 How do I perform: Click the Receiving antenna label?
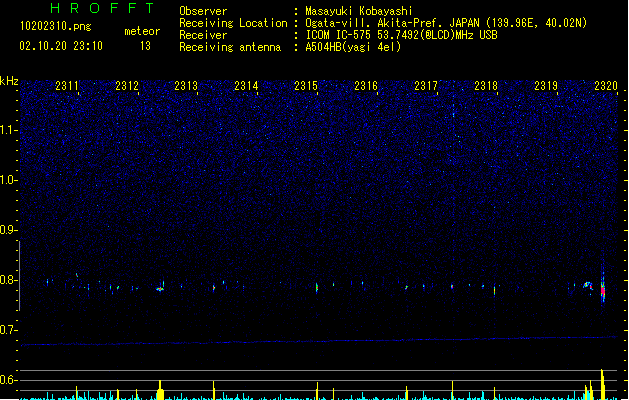(230, 47)
